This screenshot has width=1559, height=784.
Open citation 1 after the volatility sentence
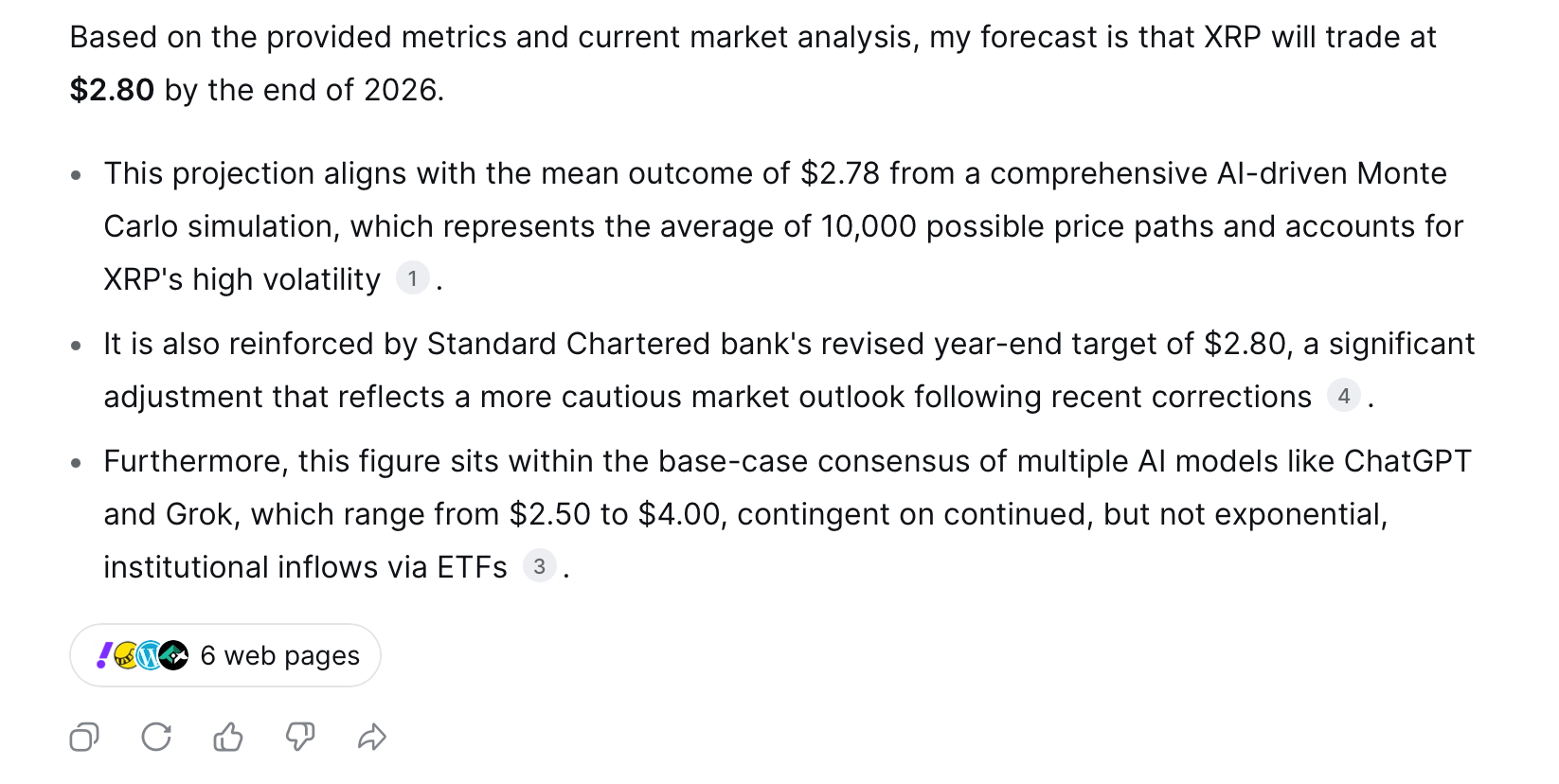click(413, 278)
